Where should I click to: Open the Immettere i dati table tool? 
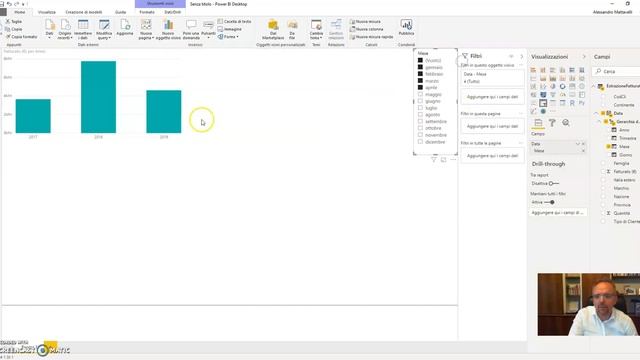(x=83, y=29)
